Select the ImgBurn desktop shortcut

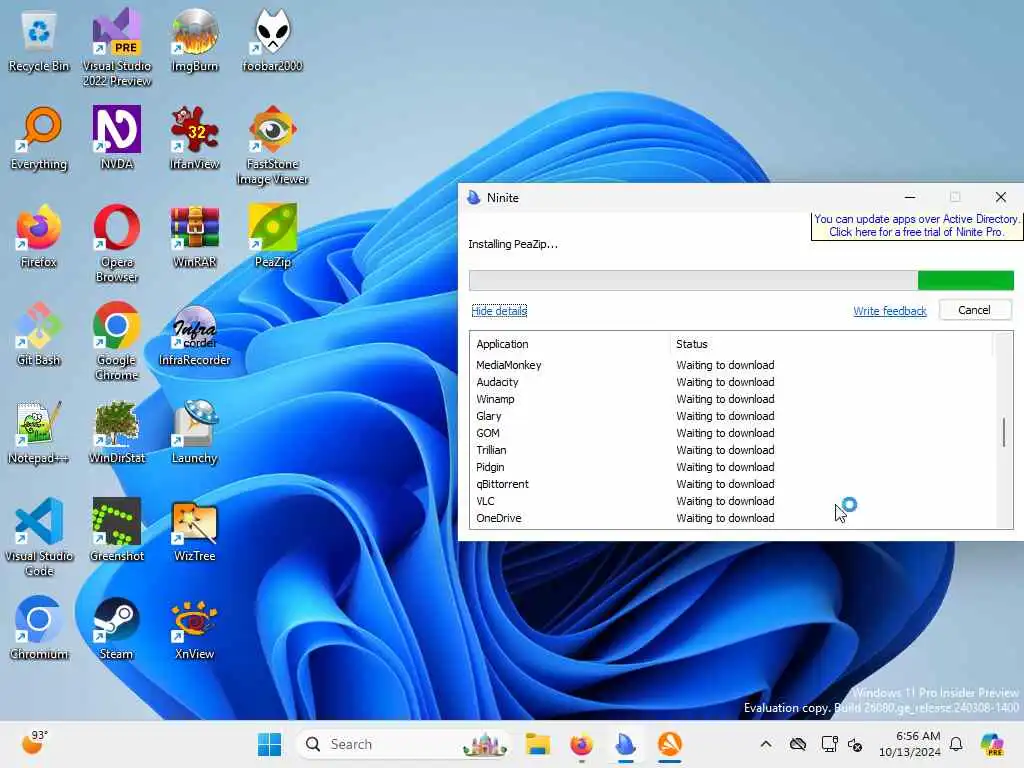pos(195,40)
